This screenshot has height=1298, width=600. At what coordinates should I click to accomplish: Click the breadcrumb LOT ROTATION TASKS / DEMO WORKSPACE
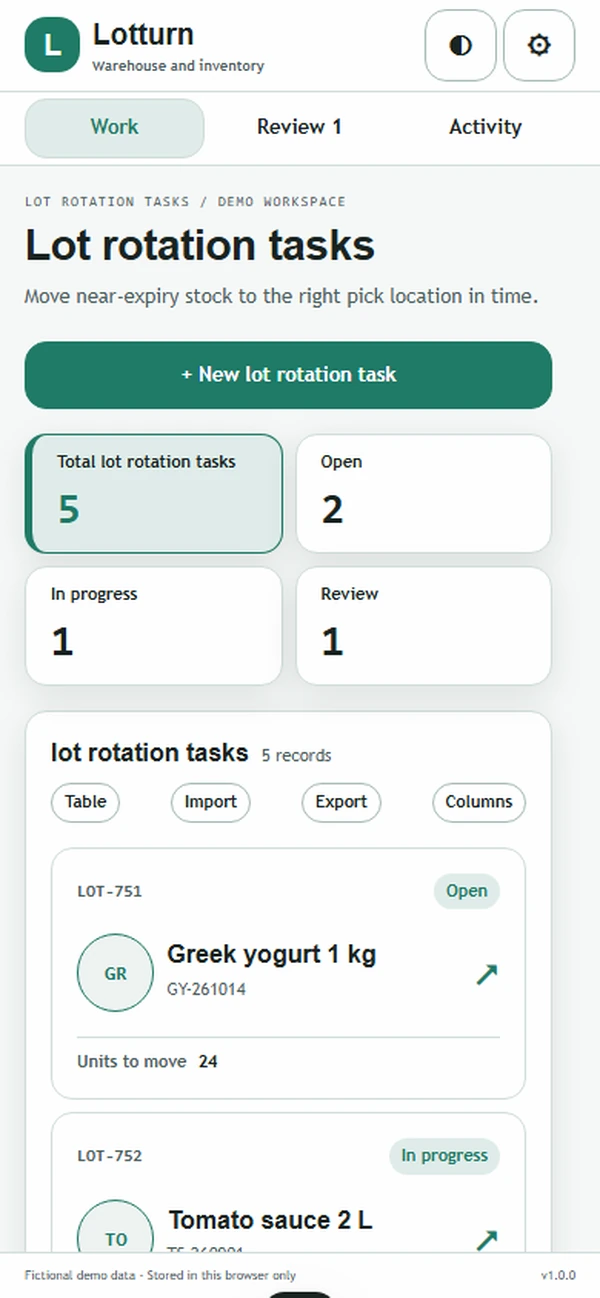185,202
